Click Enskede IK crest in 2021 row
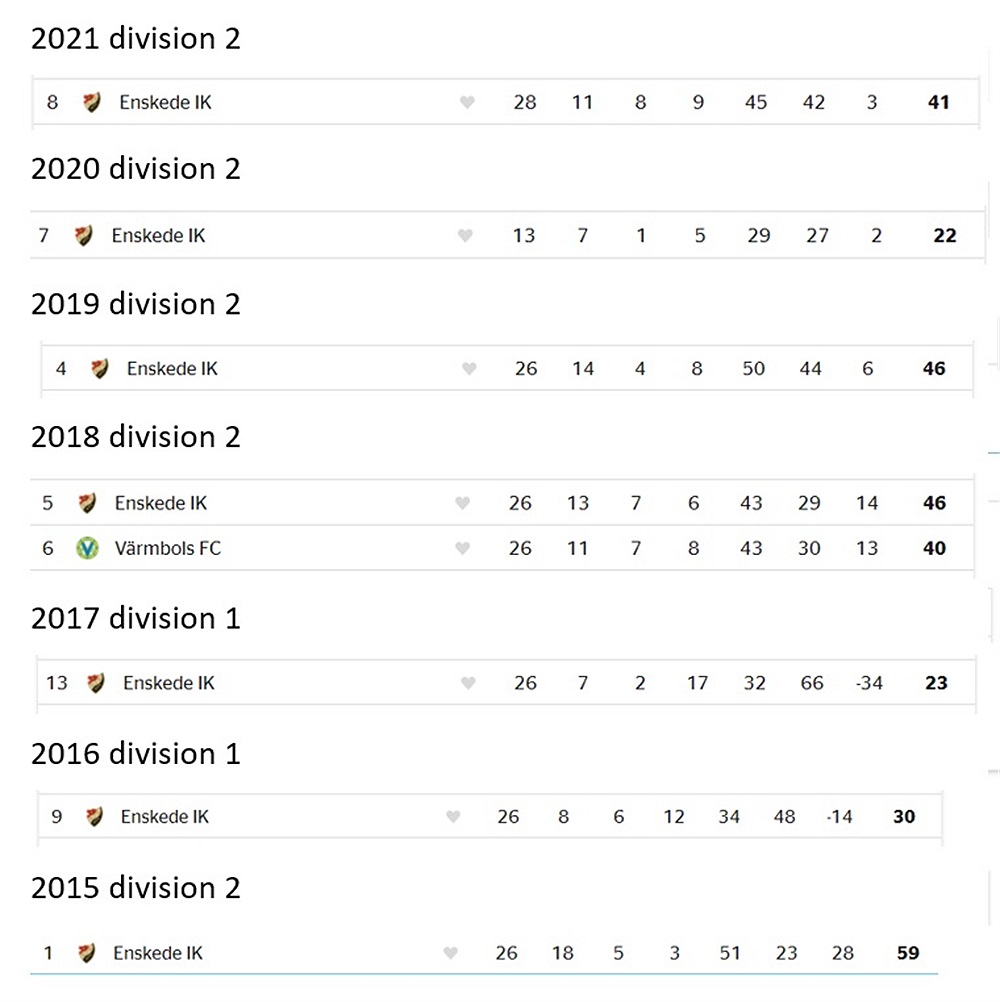 (x=91, y=102)
